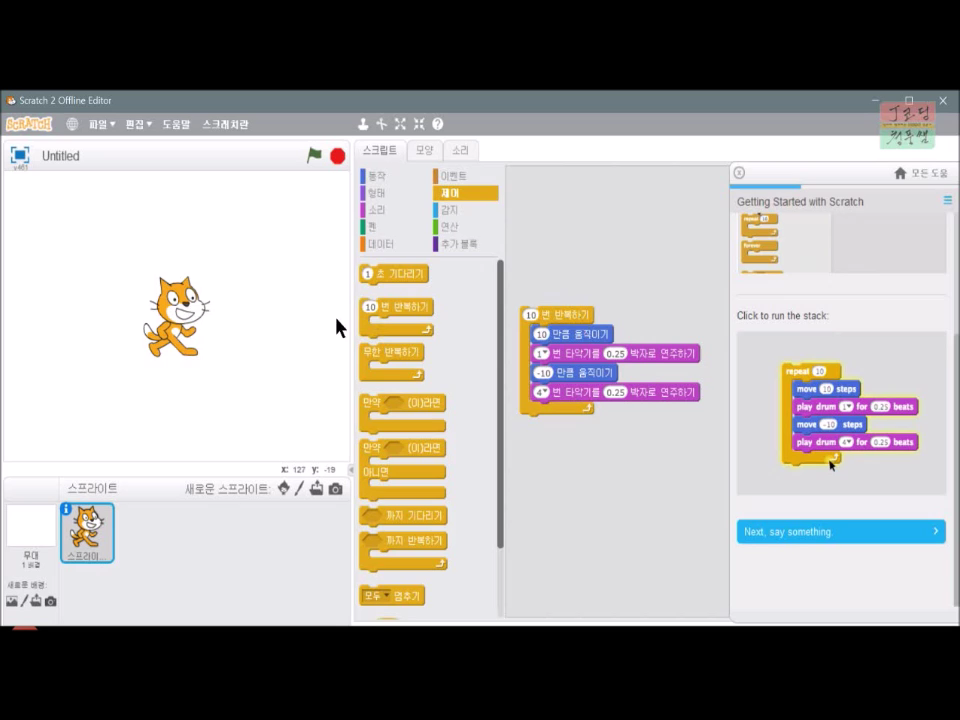This screenshot has height=720, width=960.
Task: Open the 스크래치란 menu
Action: [x=225, y=124]
